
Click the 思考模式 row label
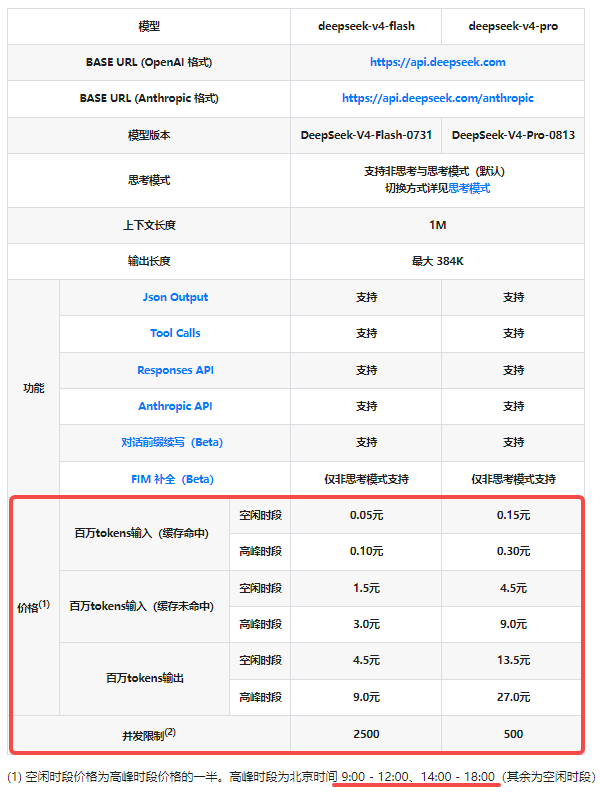coord(149,180)
